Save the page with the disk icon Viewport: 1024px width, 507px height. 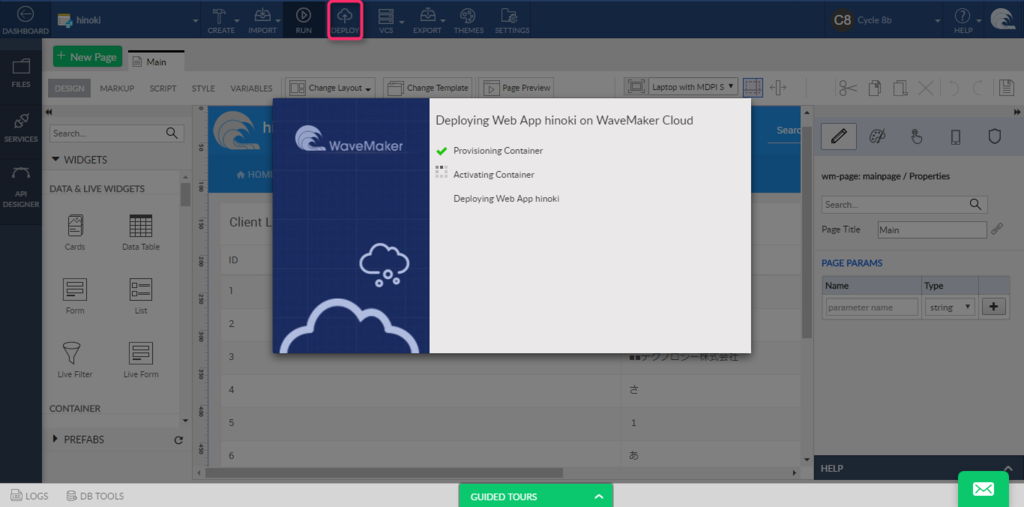click(x=1006, y=88)
